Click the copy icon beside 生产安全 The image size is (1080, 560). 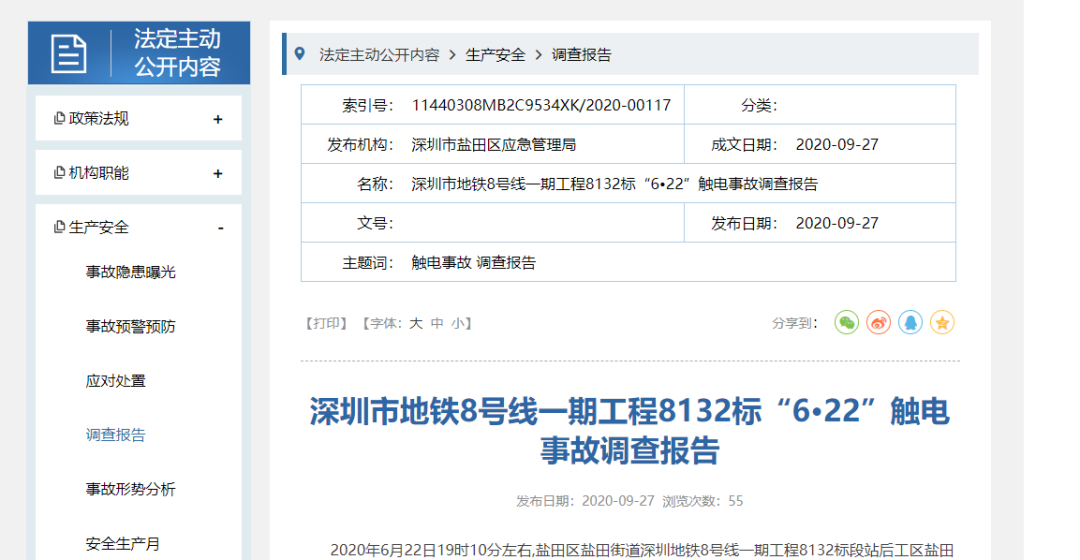click(59, 227)
